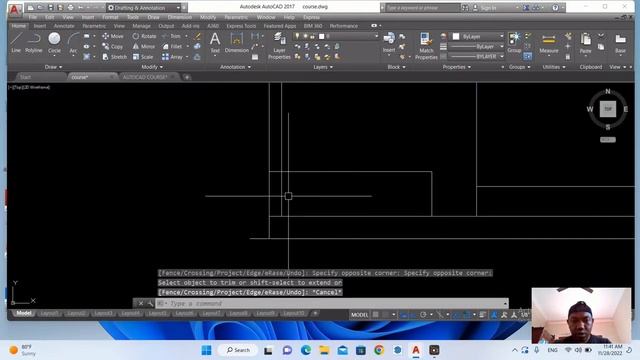Expand the Draw panel
Viewport: 640px width, 360px height.
point(53,67)
